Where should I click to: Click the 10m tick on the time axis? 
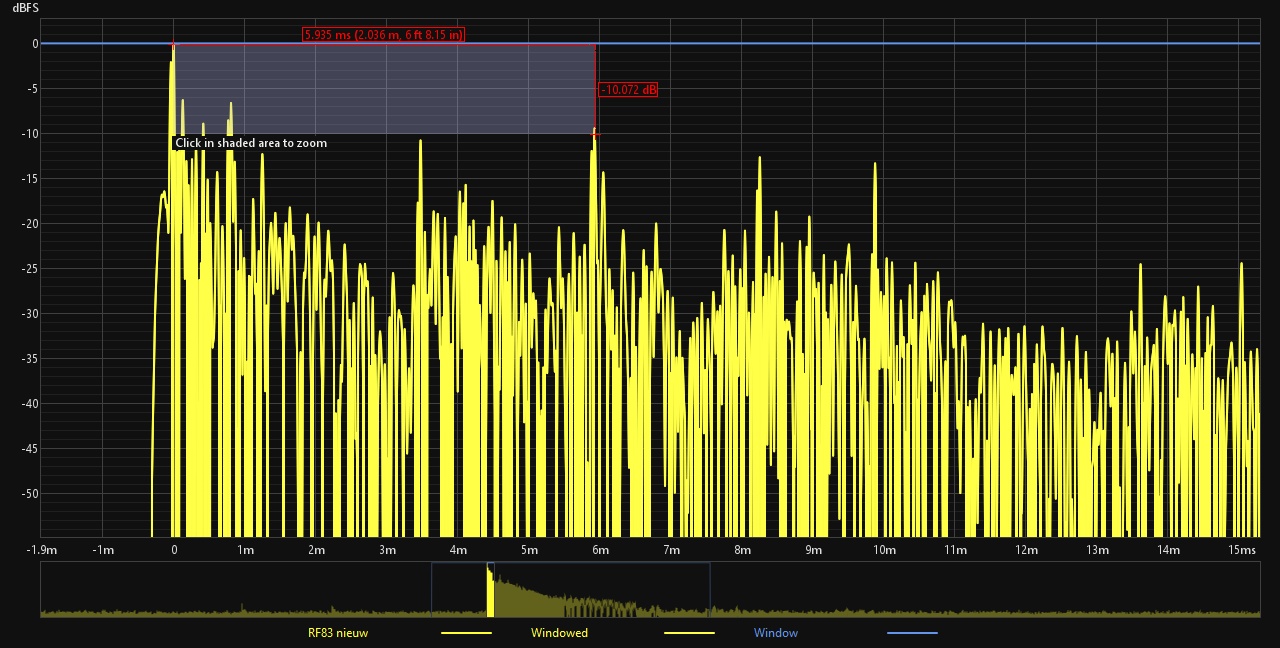(884, 550)
